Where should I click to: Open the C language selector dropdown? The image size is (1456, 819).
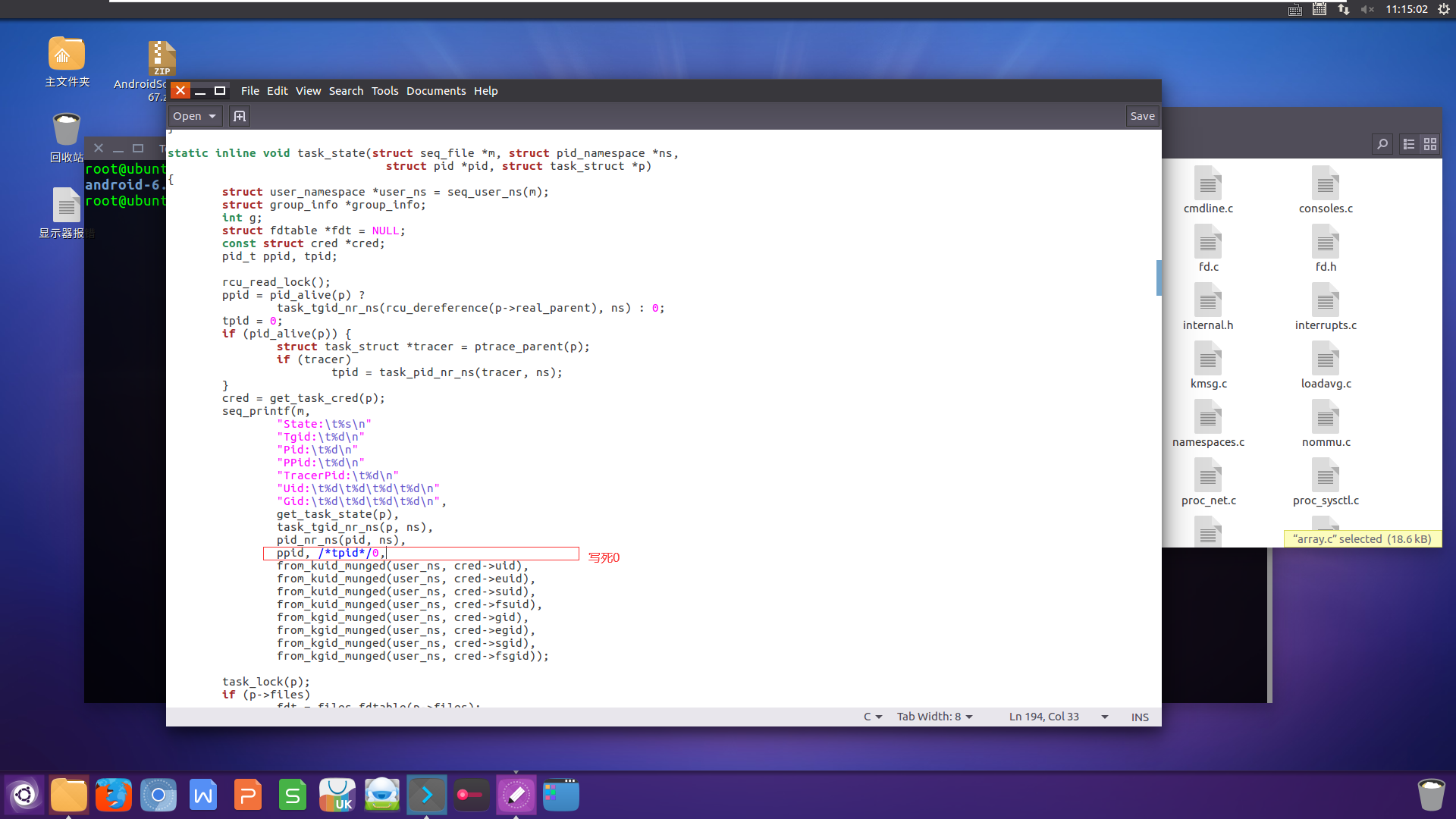pos(873,717)
